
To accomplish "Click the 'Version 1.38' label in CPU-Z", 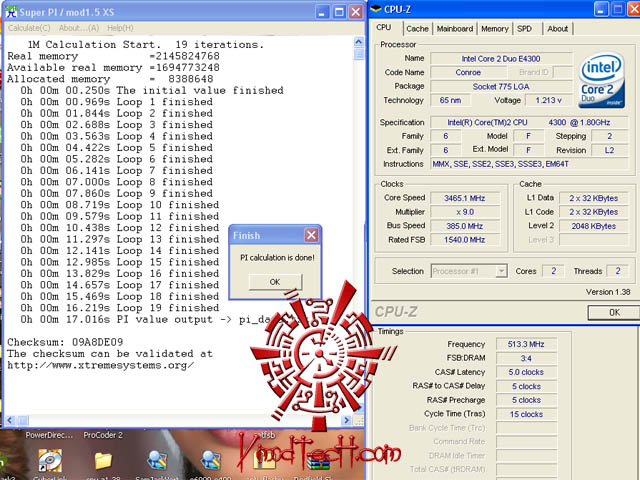I will pyautogui.click(x=608, y=292).
